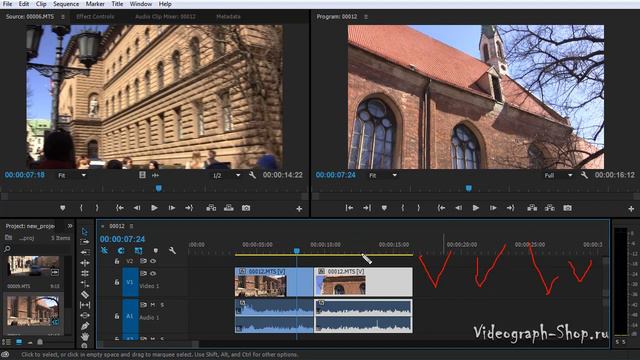640x360 pixels.
Task: Click Extract button in Program monitor
Action: [x=550, y=208]
